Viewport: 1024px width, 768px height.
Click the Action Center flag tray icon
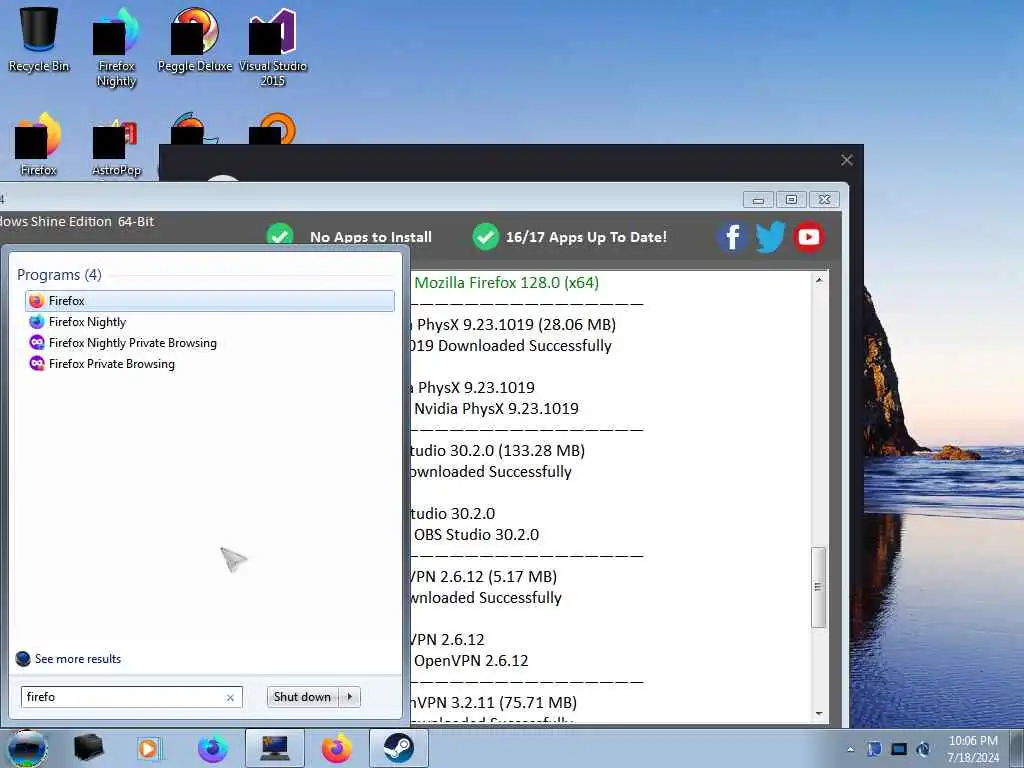tap(874, 749)
